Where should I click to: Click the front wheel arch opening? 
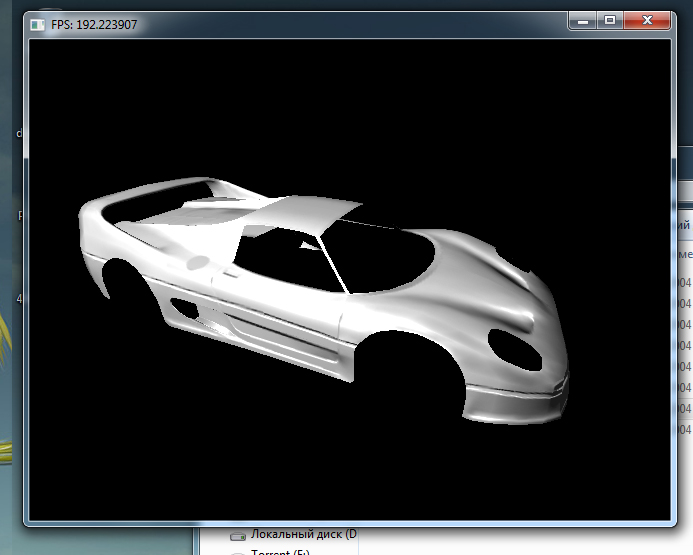point(408,375)
